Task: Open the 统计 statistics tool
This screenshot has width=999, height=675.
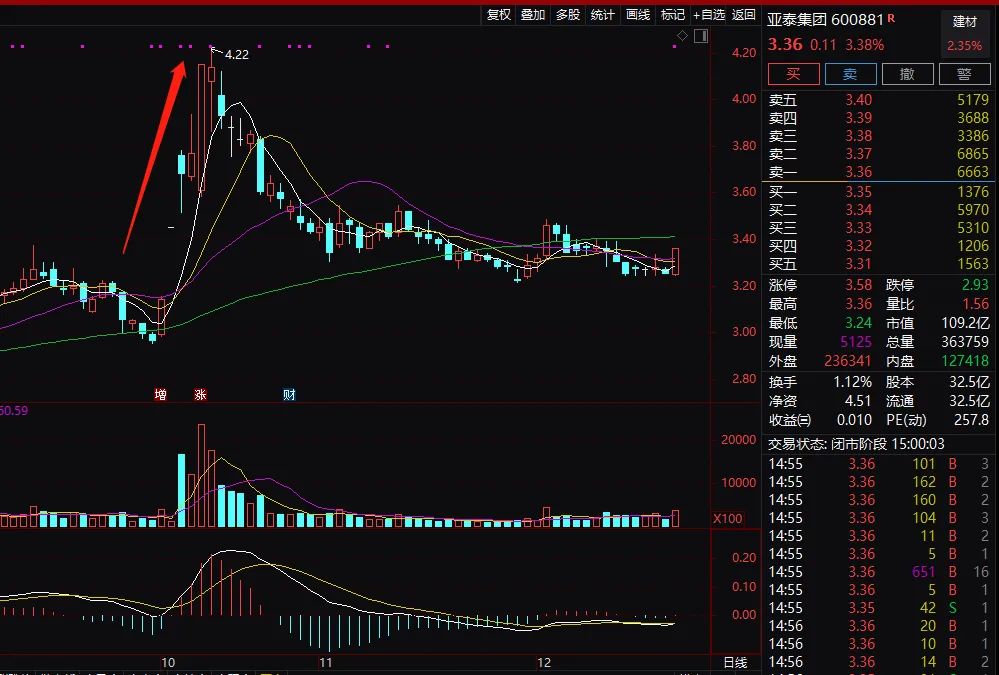Action: pyautogui.click(x=603, y=14)
